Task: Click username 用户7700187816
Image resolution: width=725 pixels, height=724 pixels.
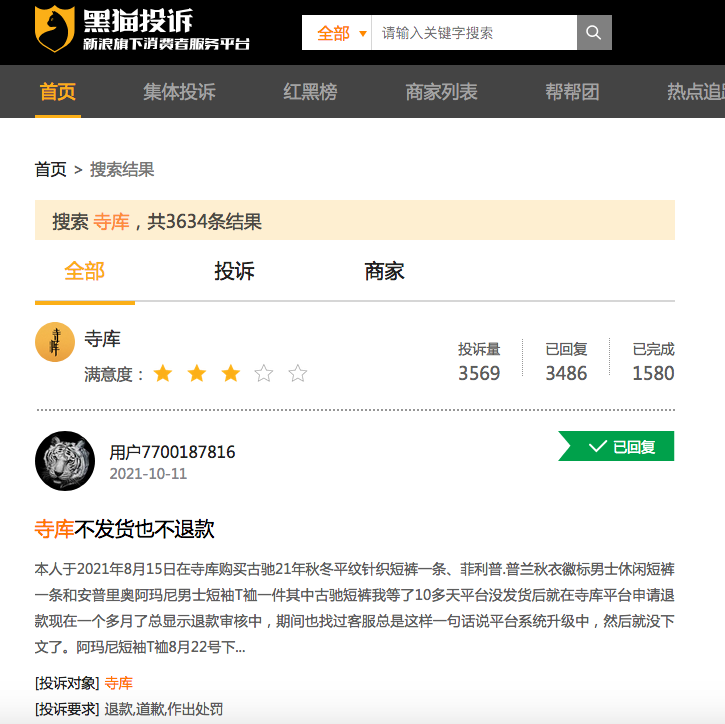Action: [172, 452]
